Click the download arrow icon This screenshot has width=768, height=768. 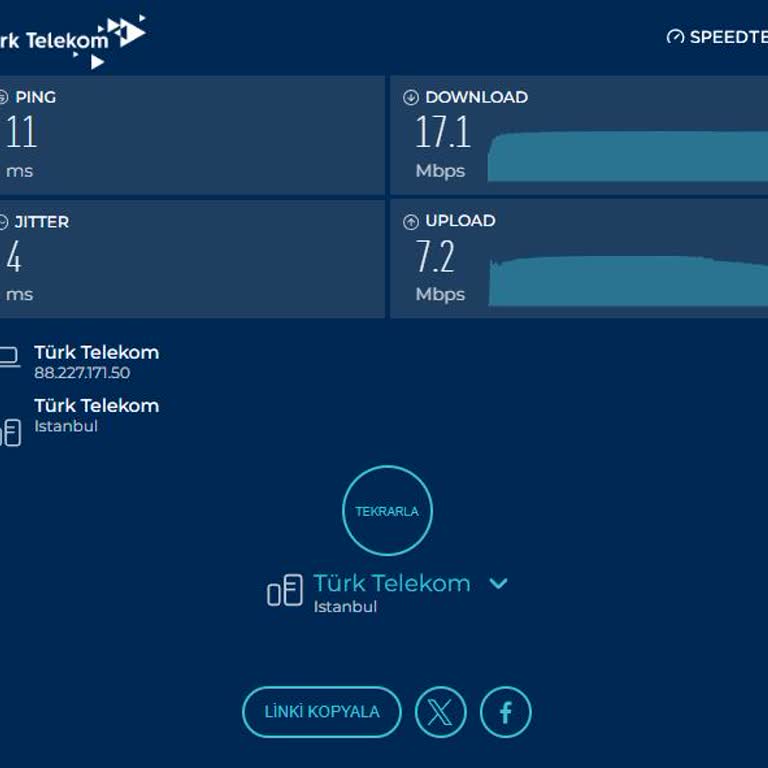click(411, 97)
